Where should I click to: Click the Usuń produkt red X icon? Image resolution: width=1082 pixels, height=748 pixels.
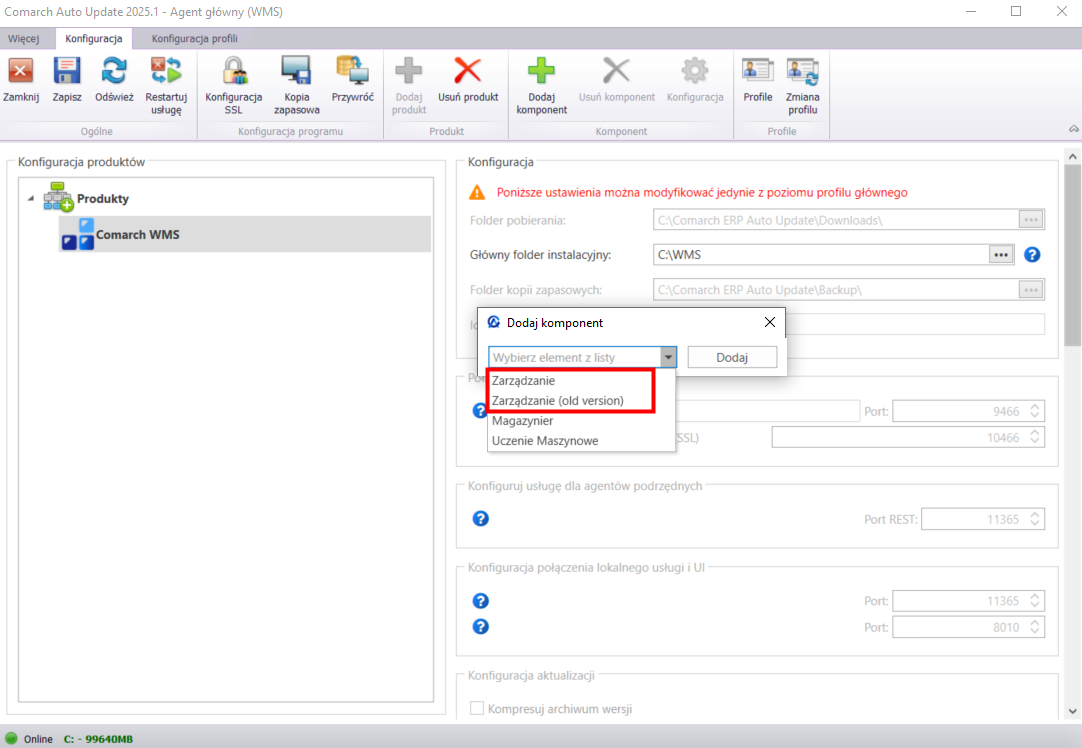pos(468,71)
